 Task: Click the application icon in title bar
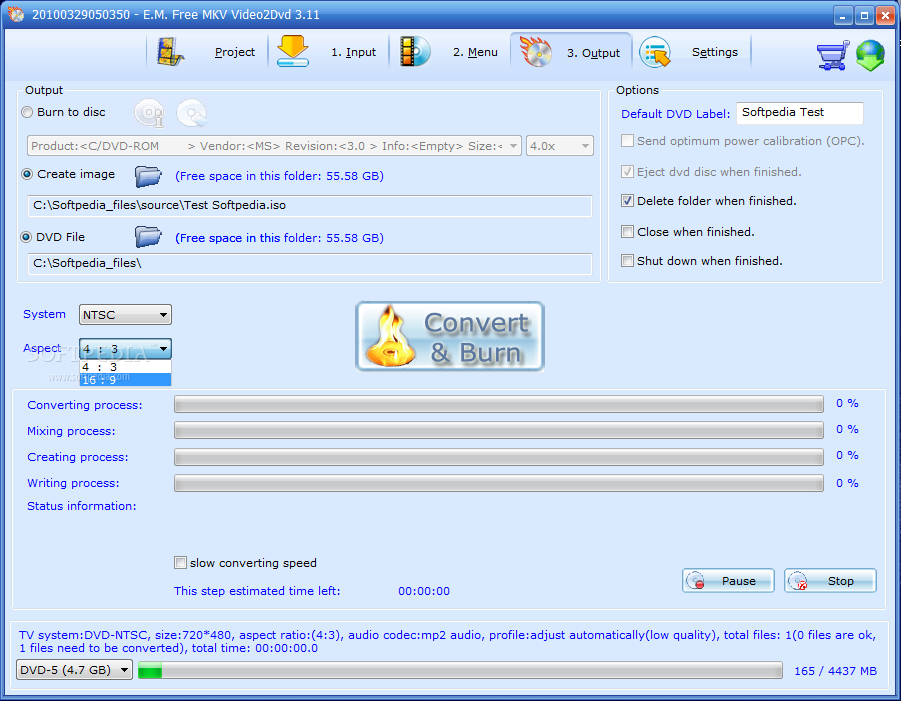(16, 14)
